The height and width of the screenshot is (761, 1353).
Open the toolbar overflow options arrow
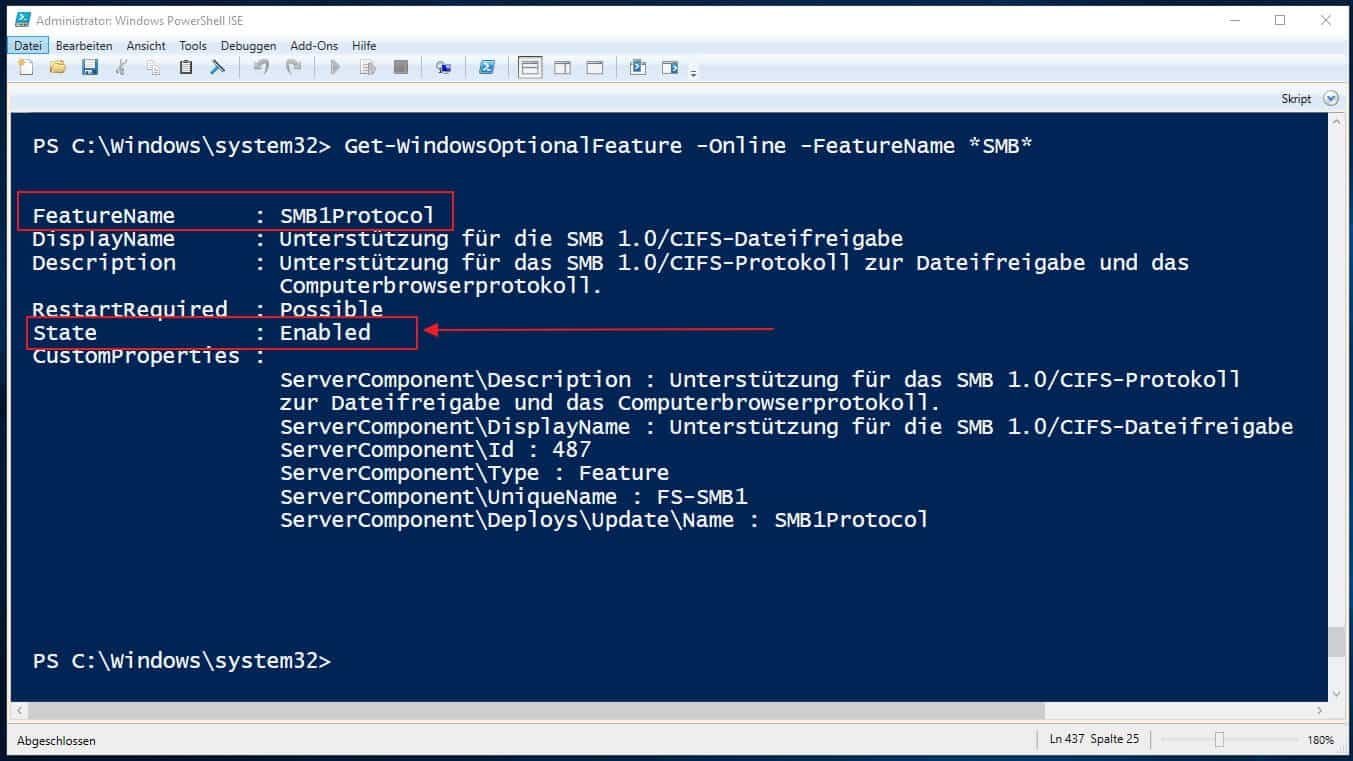693,72
